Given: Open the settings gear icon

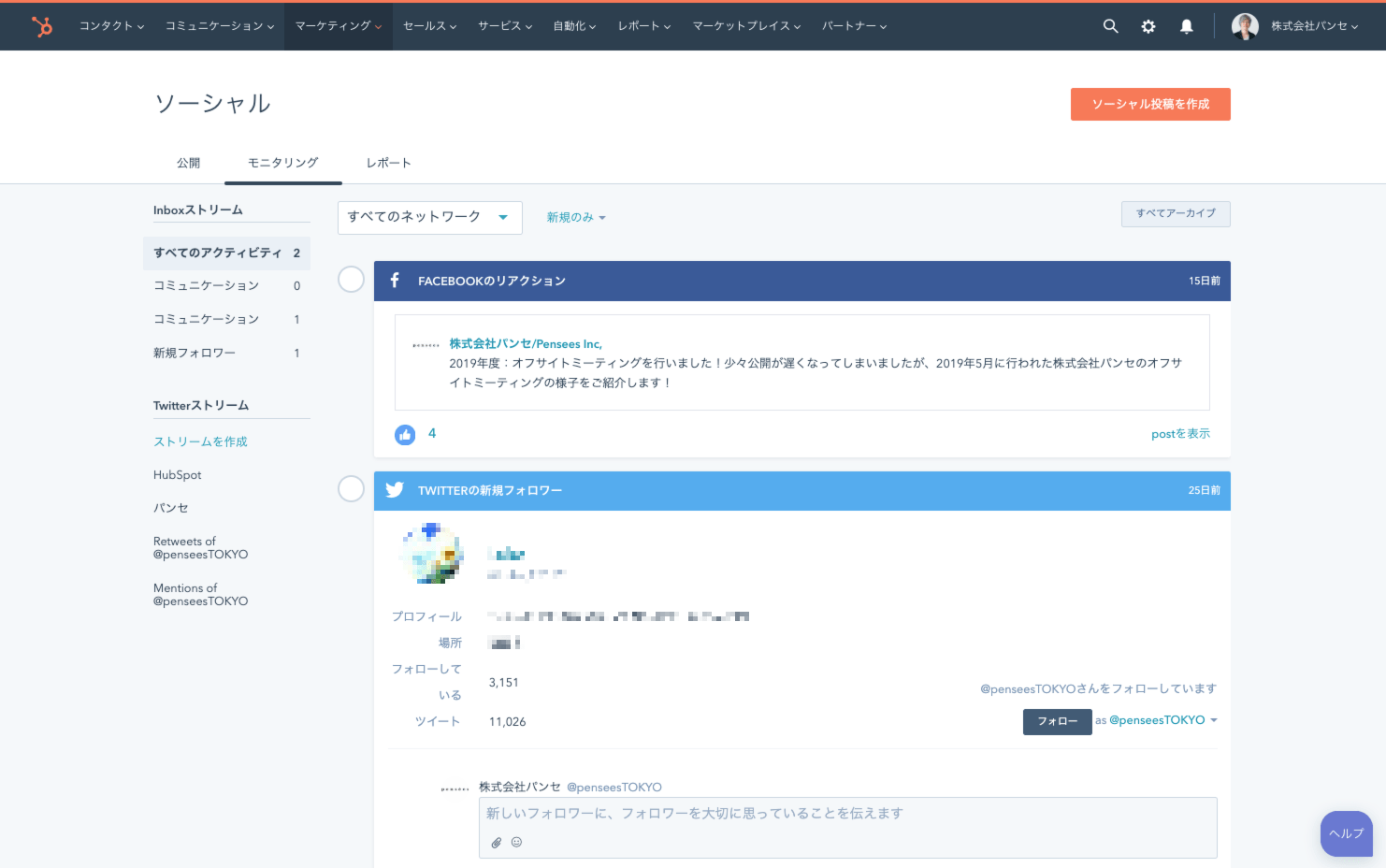Looking at the screenshot, I should pos(1148,26).
